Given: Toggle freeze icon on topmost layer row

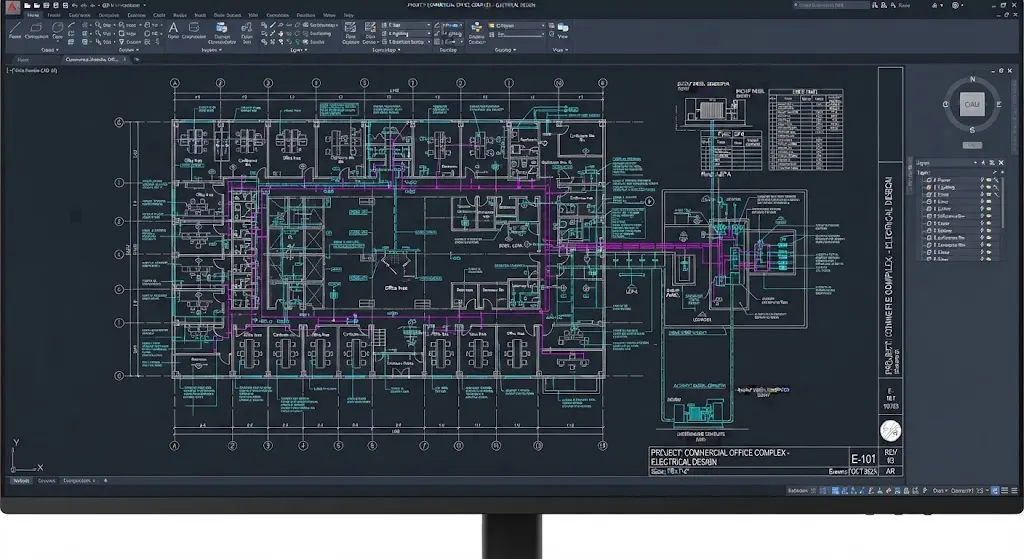Looking at the screenshot, I should (982, 180).
